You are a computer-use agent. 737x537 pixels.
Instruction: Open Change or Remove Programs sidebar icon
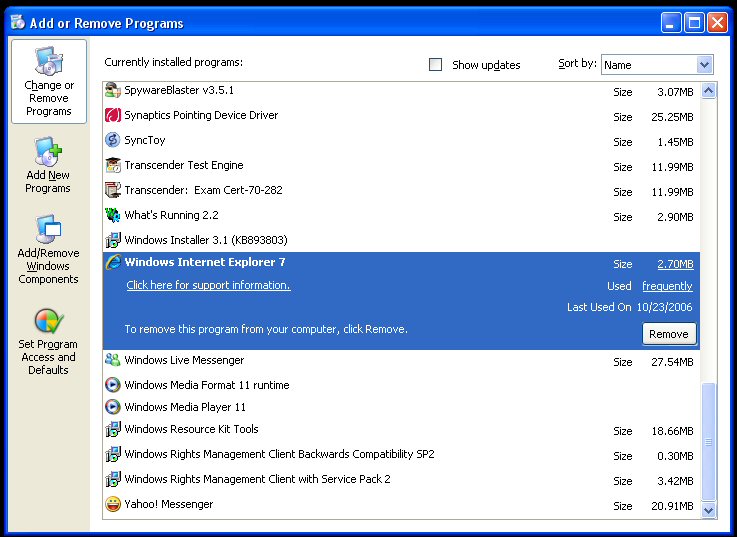pyautogui.click(x=49, y=61)
